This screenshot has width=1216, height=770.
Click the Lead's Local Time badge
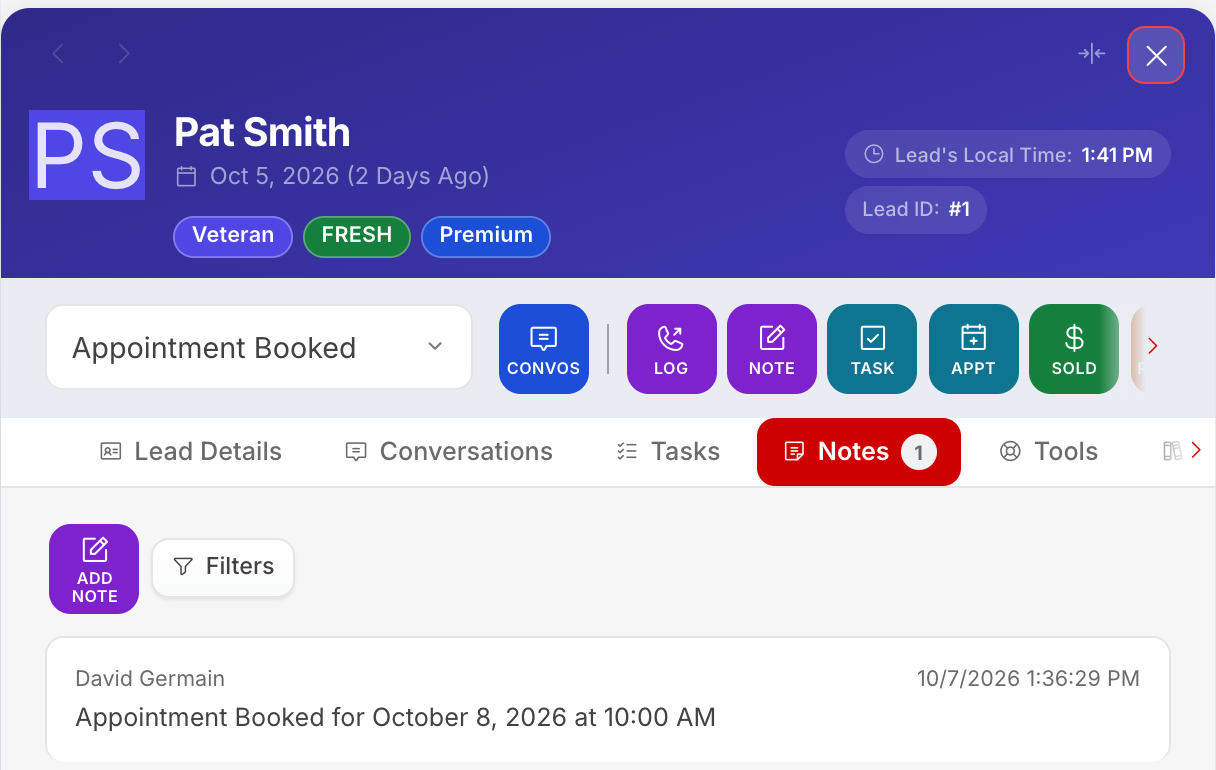[1008, 155]
